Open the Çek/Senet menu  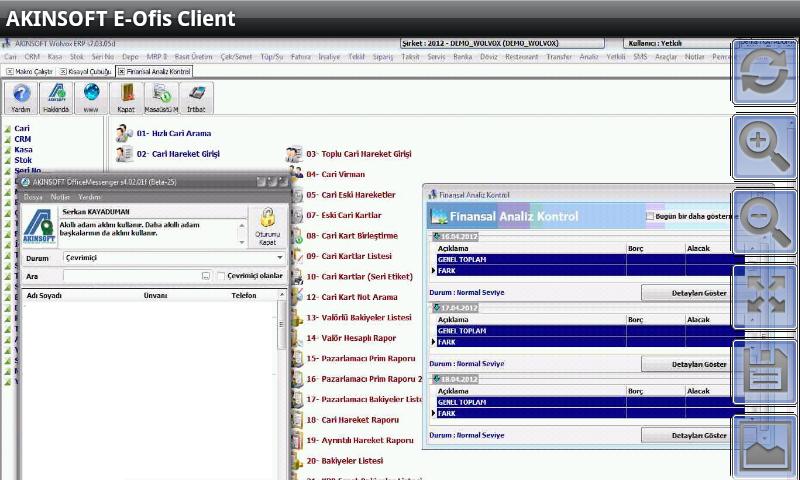(x=236, y=57)
